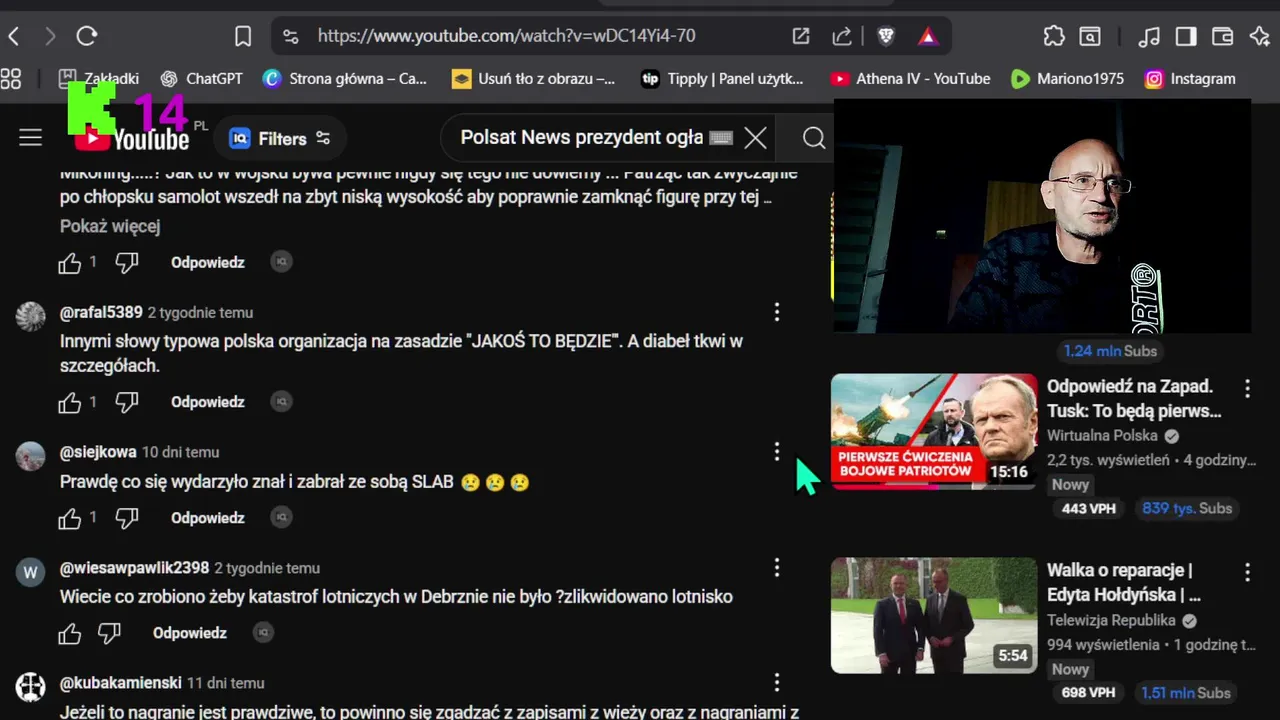Viewport: 1280px width, 720px height.
Task: Reload the page with refresh icon
Action: coord(87,36)
